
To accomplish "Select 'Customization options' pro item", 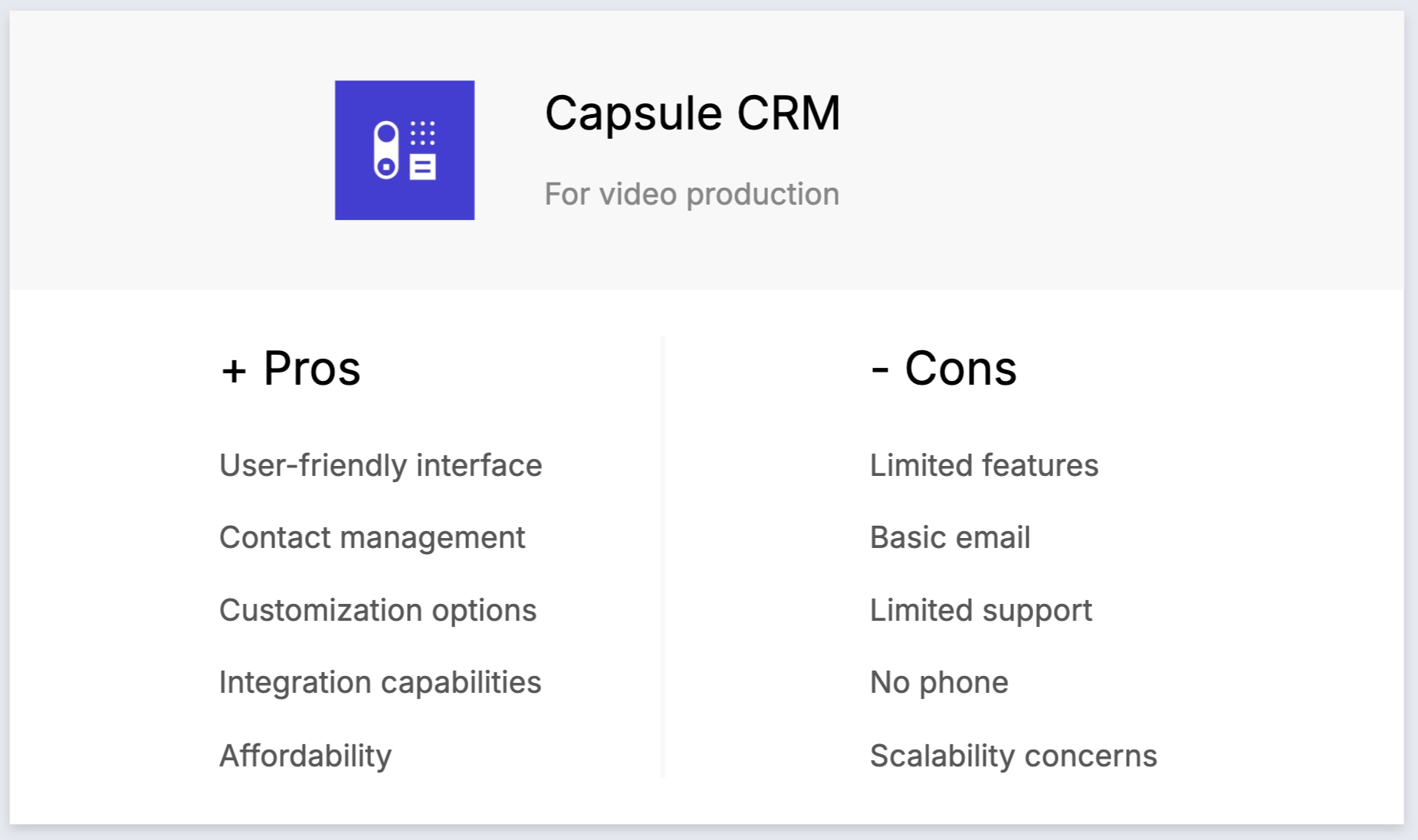I will (x=378, y=611).
